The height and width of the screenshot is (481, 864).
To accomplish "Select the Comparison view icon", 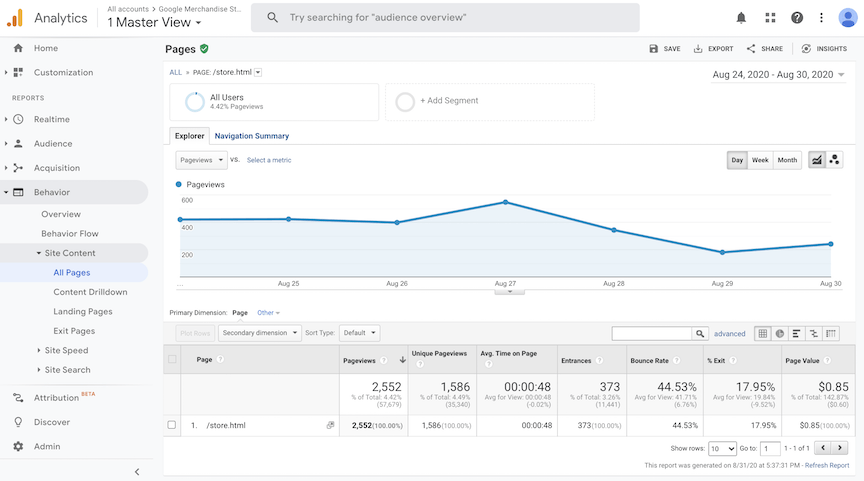I will tap(814, 333).
